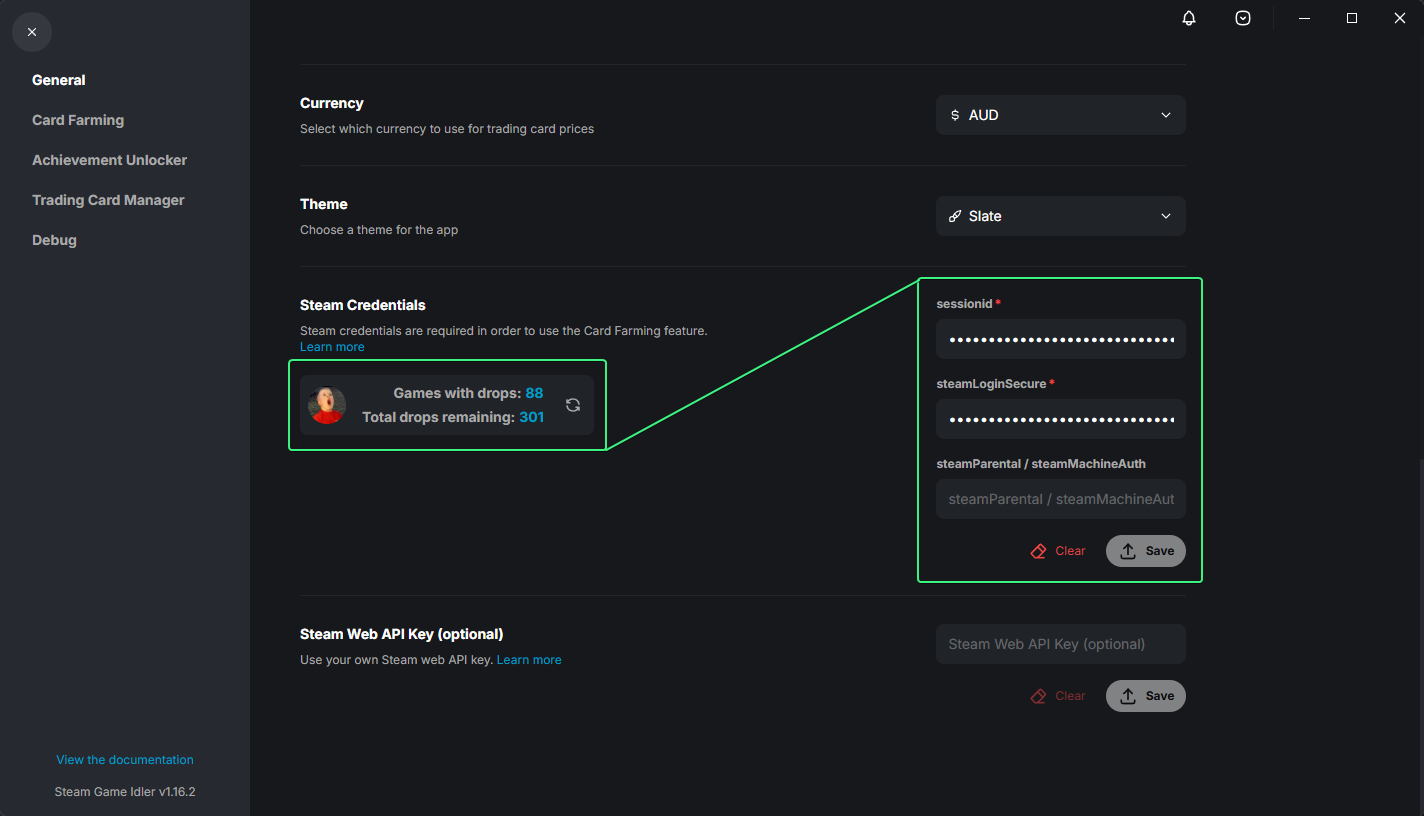Screen dimensions: 1424x816
Task: Switch to the Card Farming settings tab
Action: point(78,120)
